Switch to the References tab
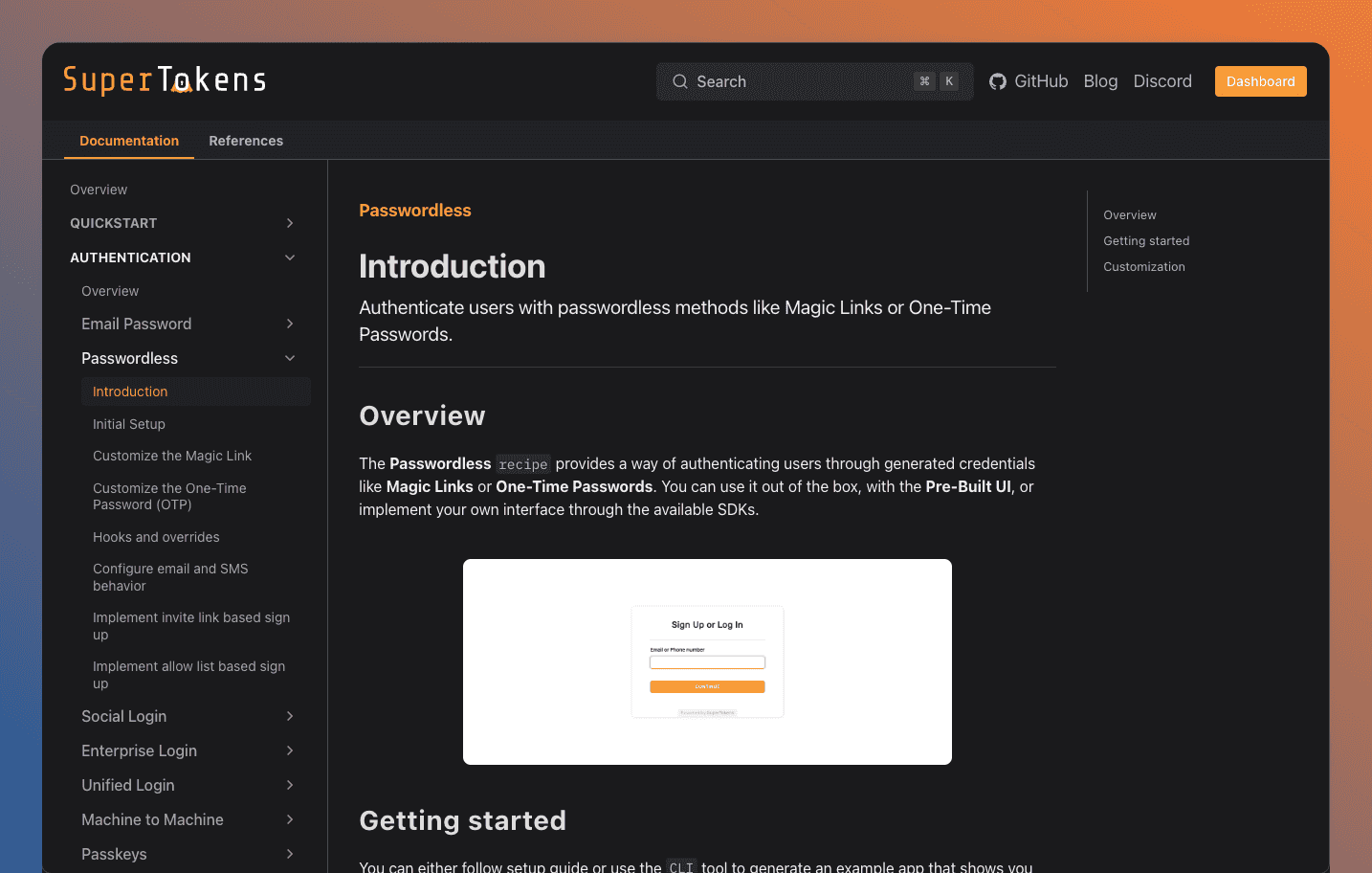The image size is (1372, 873). pyautogui.click(x=246, y=141)
